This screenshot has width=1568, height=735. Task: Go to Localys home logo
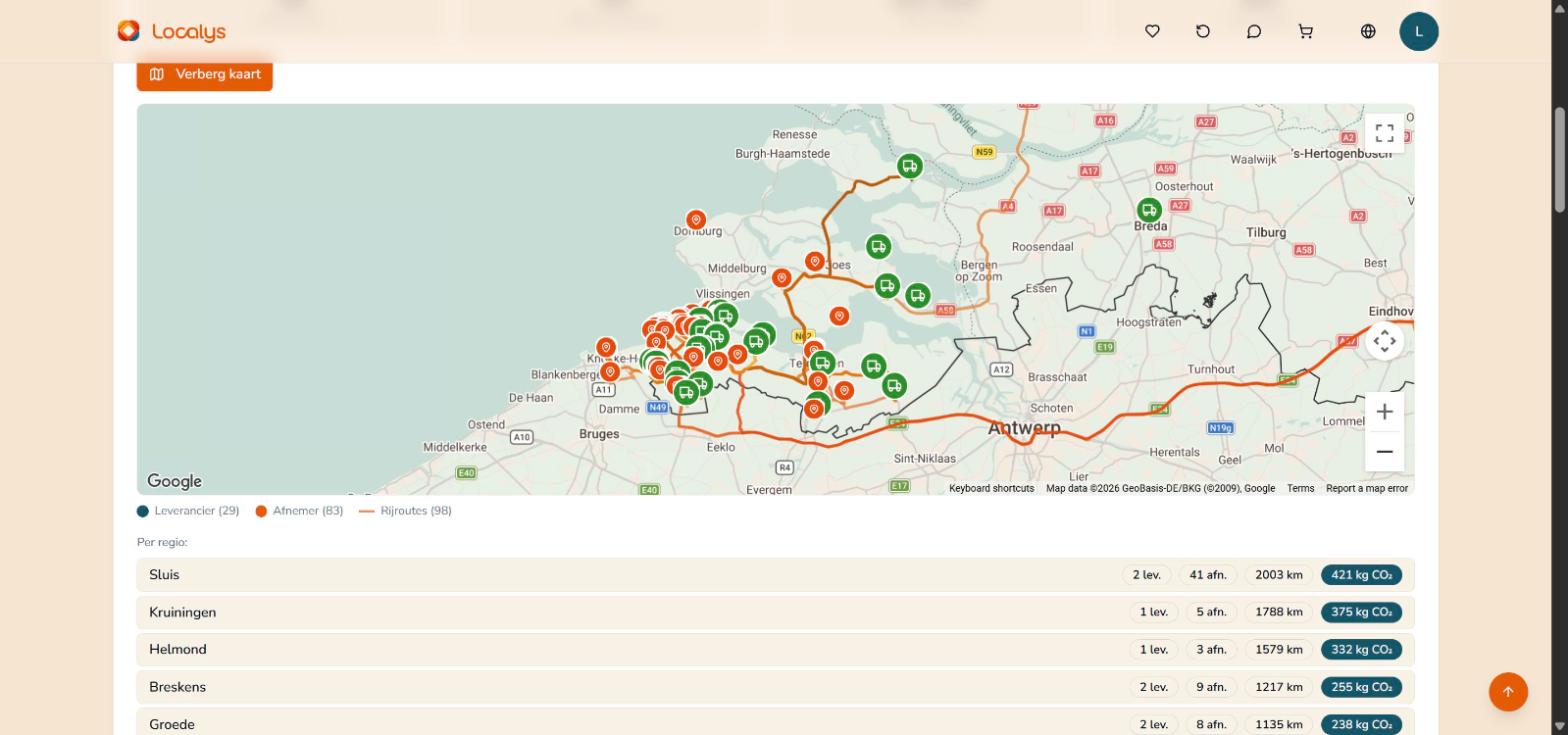(171, 32)
